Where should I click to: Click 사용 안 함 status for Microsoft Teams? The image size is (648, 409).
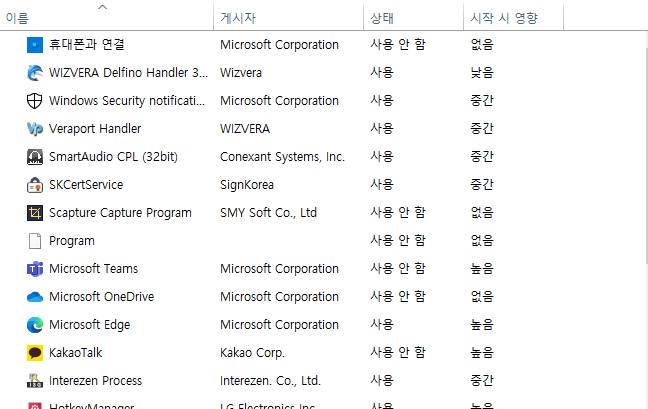[398, 269]
